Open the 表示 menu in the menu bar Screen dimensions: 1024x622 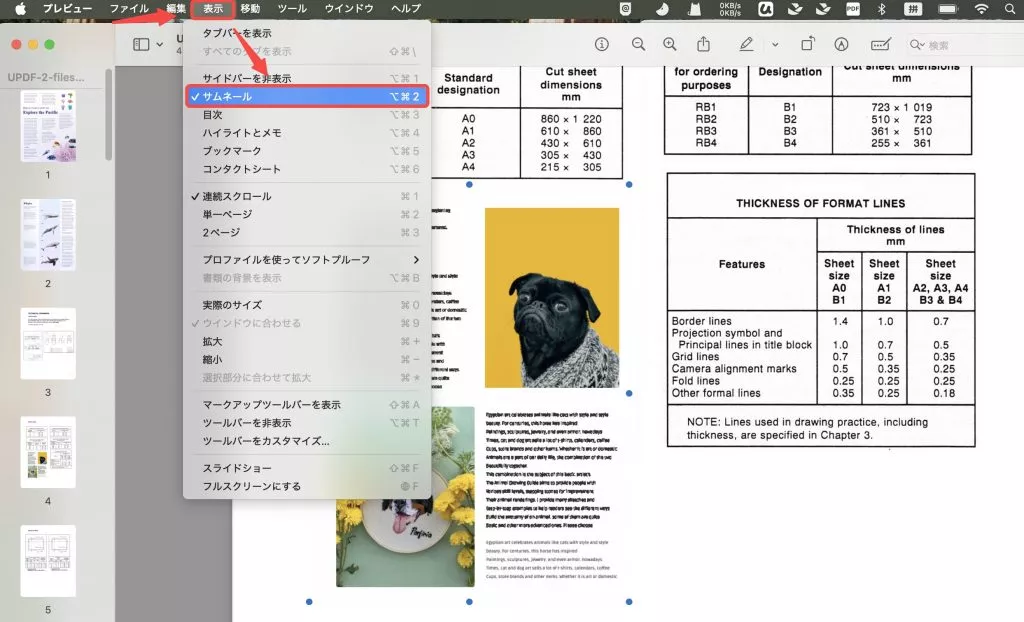(213, 8)
